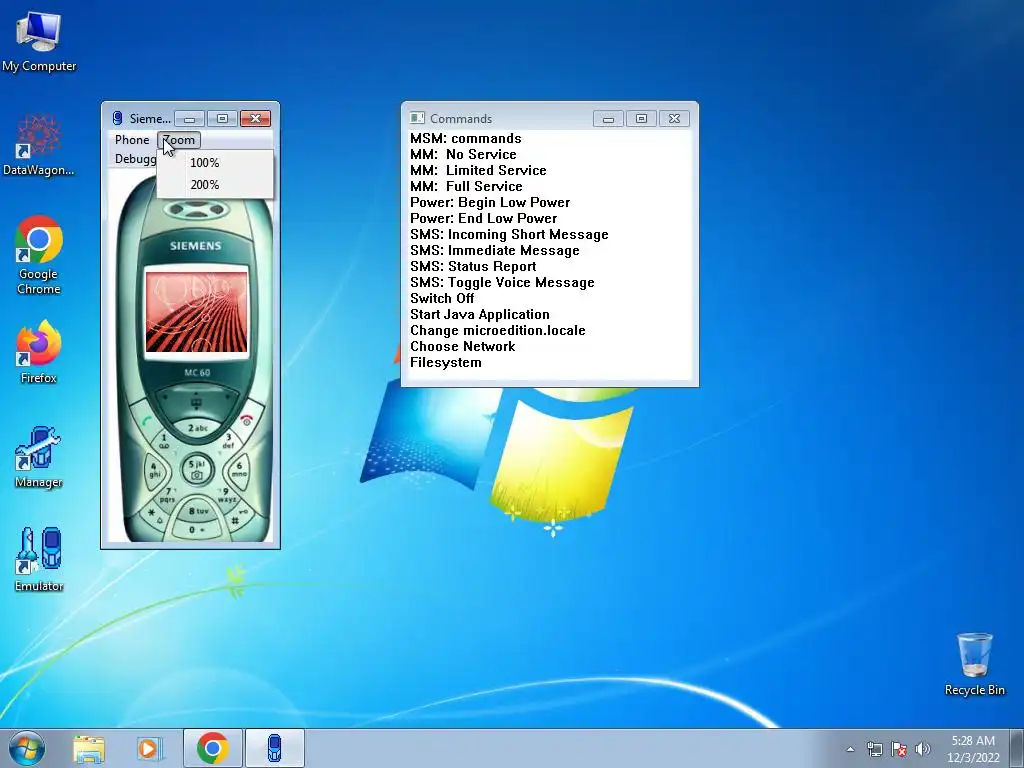Maximize the Commands window

coord(641,118)
